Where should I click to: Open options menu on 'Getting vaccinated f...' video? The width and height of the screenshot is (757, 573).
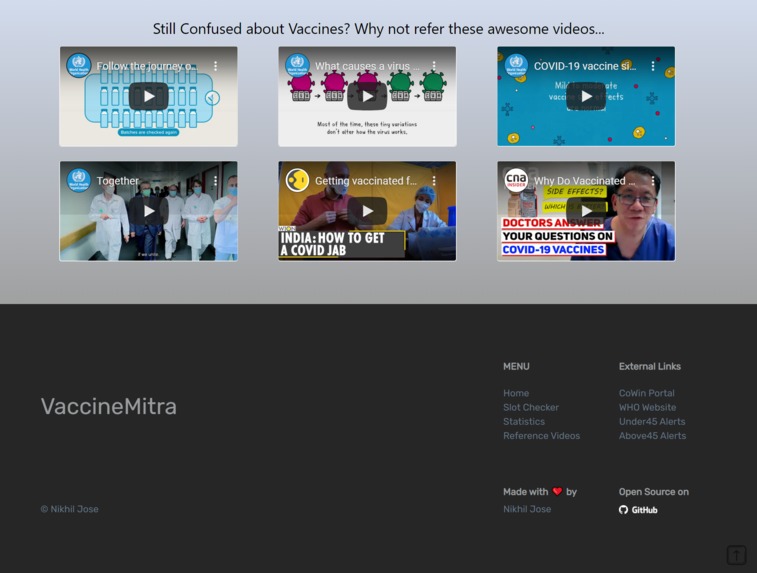pyautogui.click(x=434, y=181)
